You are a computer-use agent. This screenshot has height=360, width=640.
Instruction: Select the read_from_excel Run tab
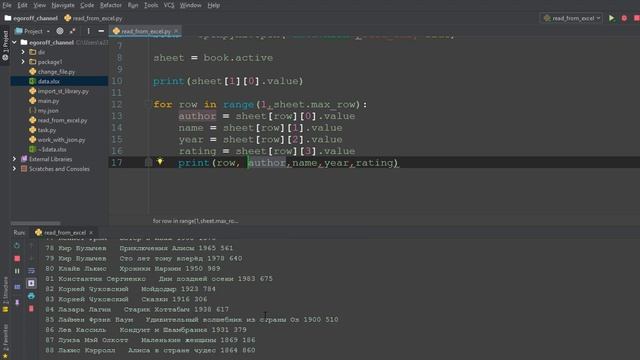(x=64, y=233)
